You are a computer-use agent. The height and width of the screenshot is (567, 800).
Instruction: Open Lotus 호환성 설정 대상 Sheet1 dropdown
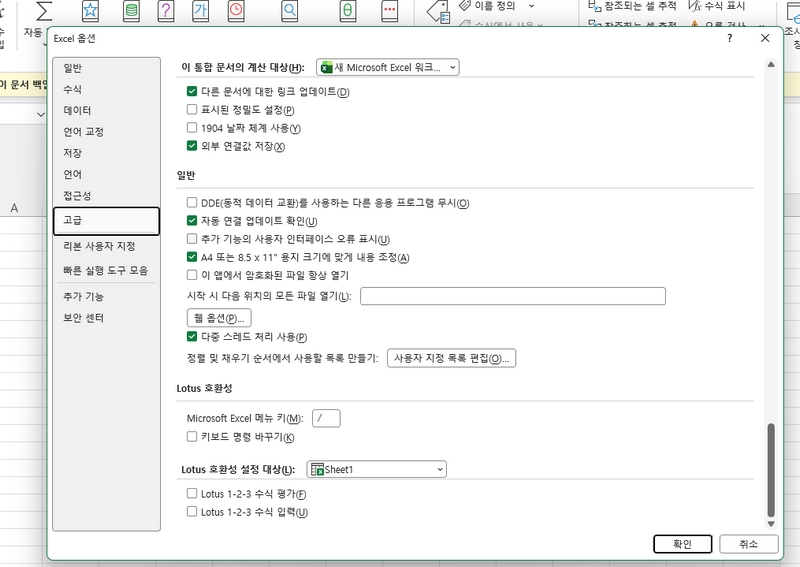pos(377,470)
